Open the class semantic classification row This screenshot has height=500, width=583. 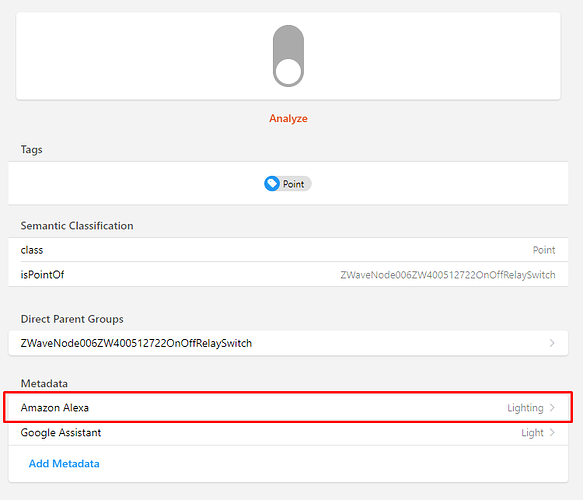[288, 250]
